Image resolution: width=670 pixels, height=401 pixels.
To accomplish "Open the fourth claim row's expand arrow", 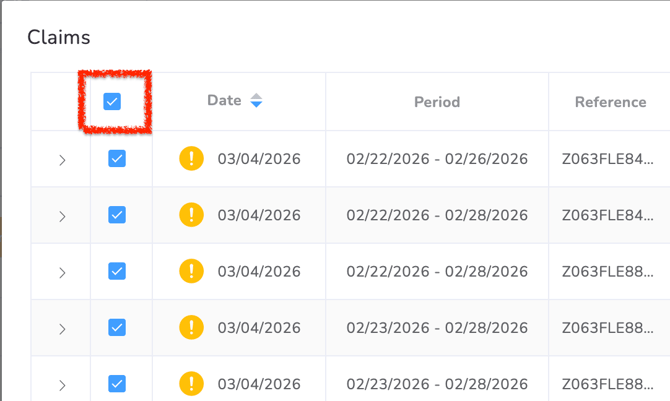I will point(62,328).
